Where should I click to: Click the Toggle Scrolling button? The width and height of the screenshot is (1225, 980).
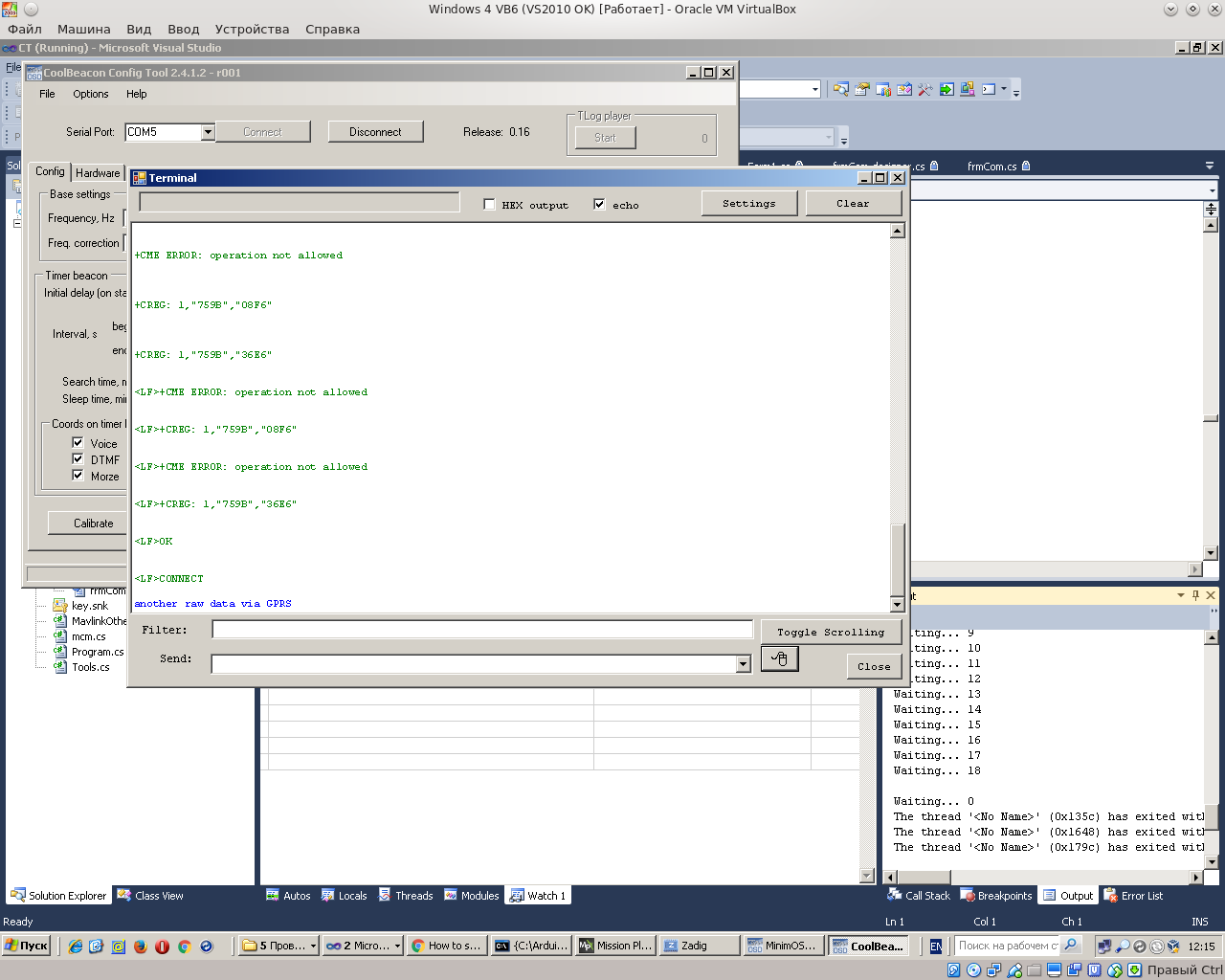pyautogui.click(x=830, y=632)
